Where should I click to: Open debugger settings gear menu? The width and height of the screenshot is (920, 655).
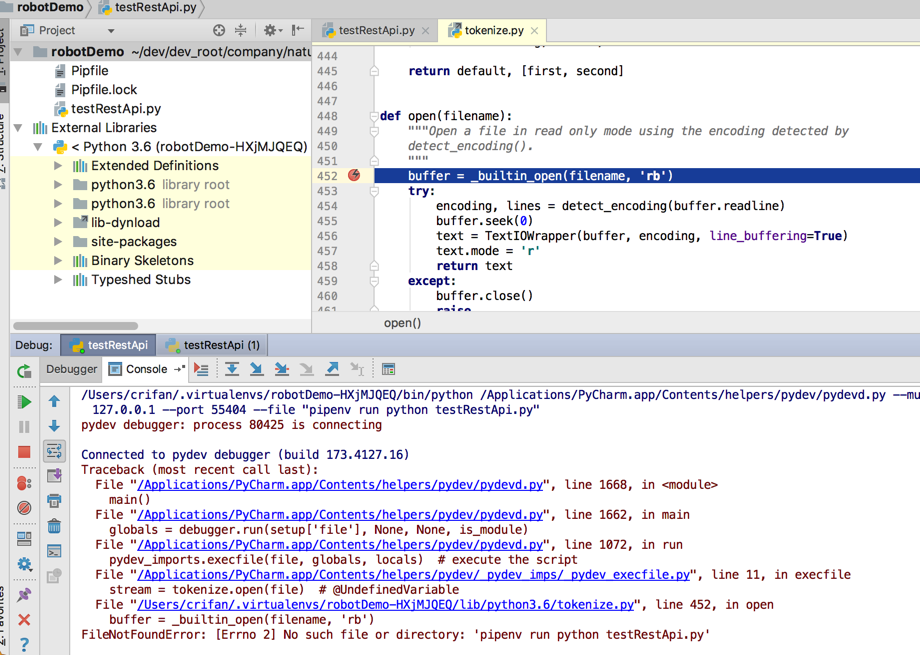[22, 562]
